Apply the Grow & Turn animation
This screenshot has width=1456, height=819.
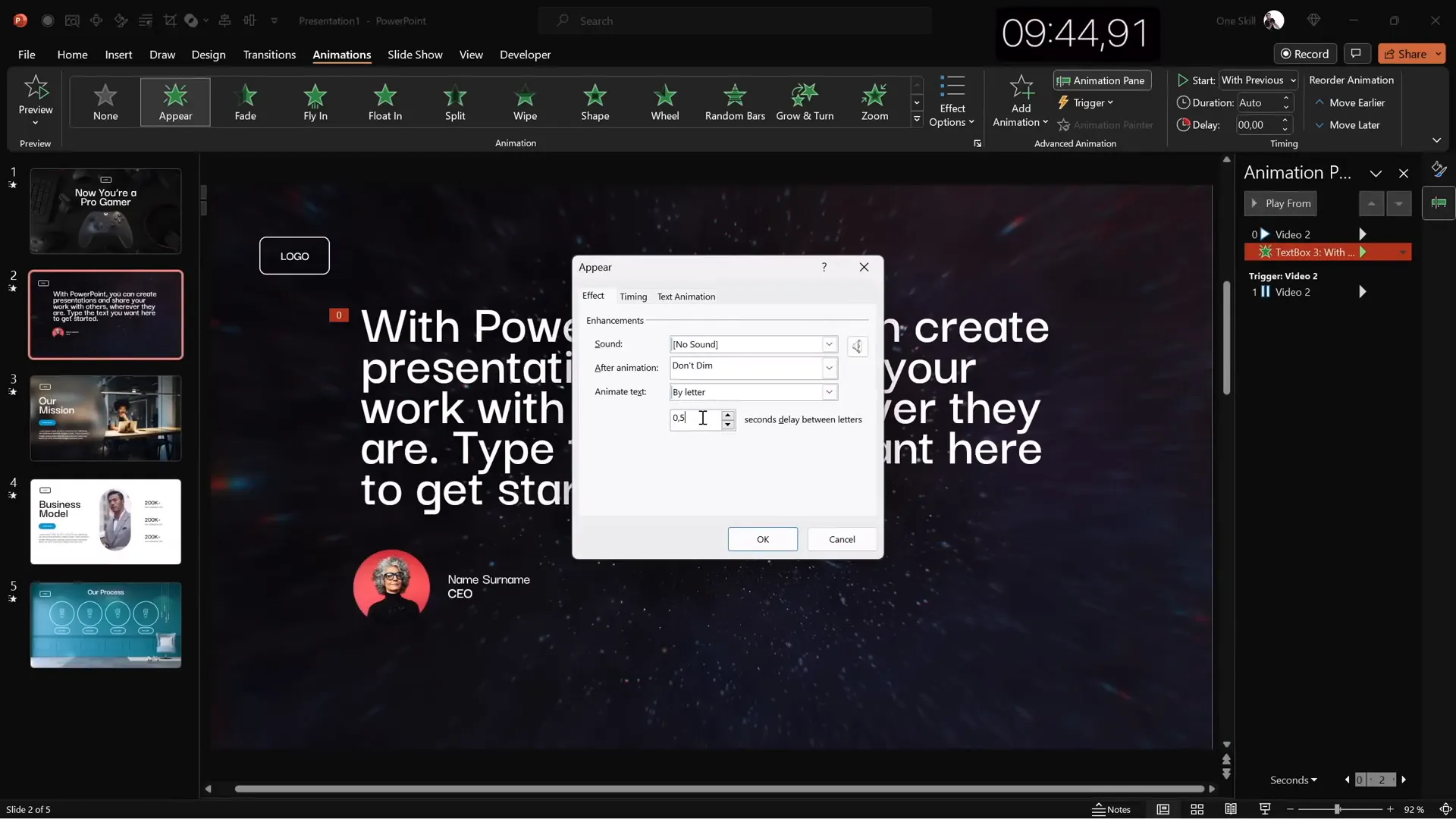pos(805,102)
